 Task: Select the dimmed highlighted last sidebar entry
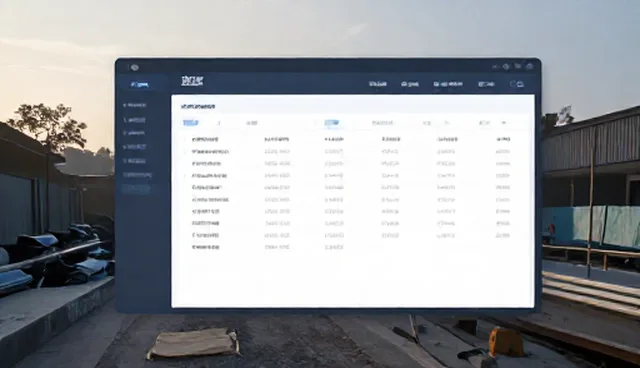point(136,189)
